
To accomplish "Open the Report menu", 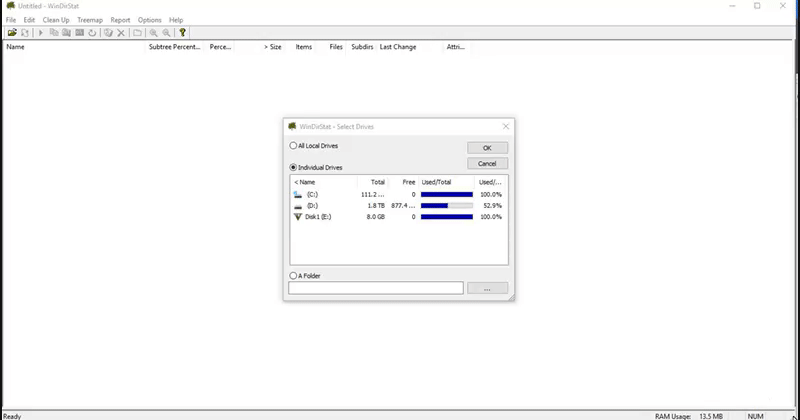I will [120, 20].
